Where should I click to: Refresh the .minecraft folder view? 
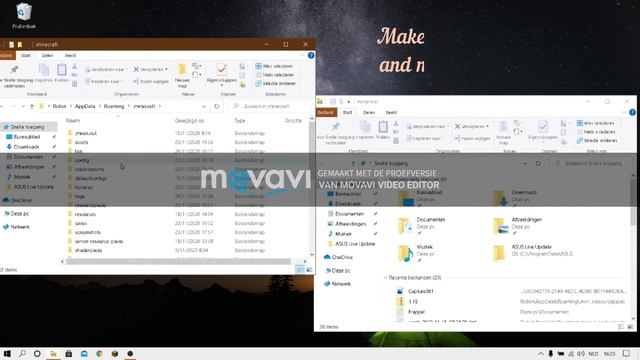point(217,106)
